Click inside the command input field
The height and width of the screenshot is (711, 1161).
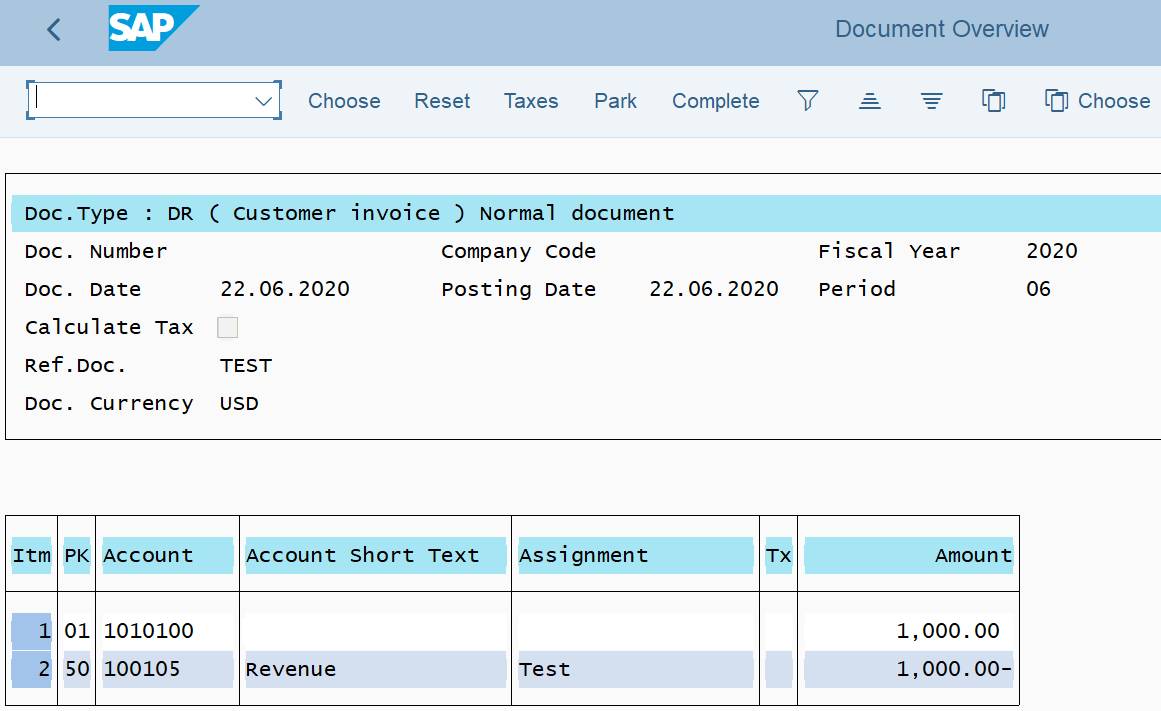tap(142, 100)
